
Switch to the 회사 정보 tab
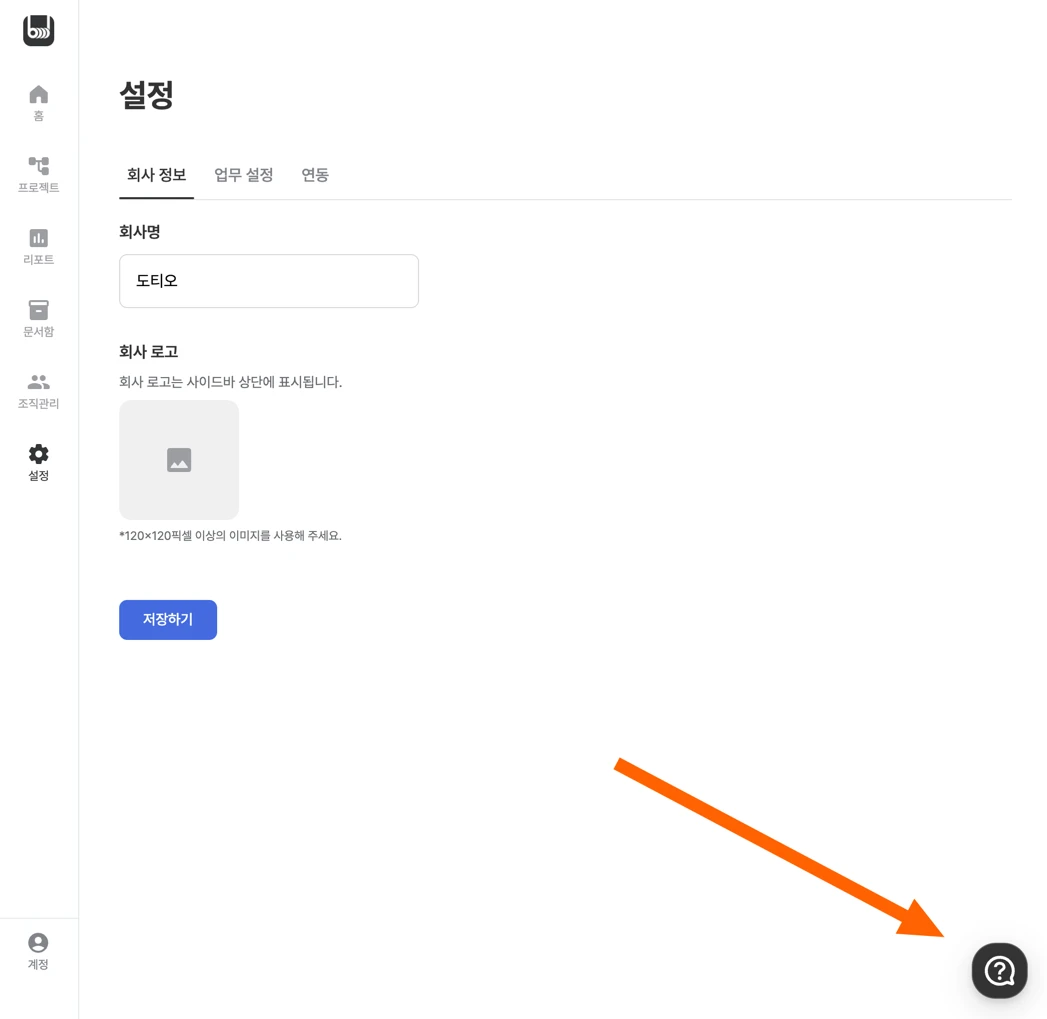[156, 175]
